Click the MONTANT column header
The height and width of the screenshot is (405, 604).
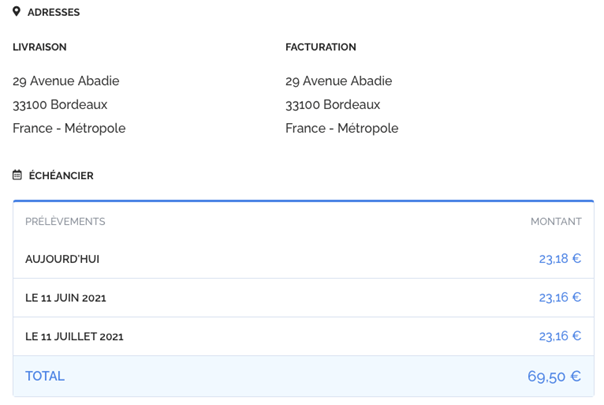point(555,221)
